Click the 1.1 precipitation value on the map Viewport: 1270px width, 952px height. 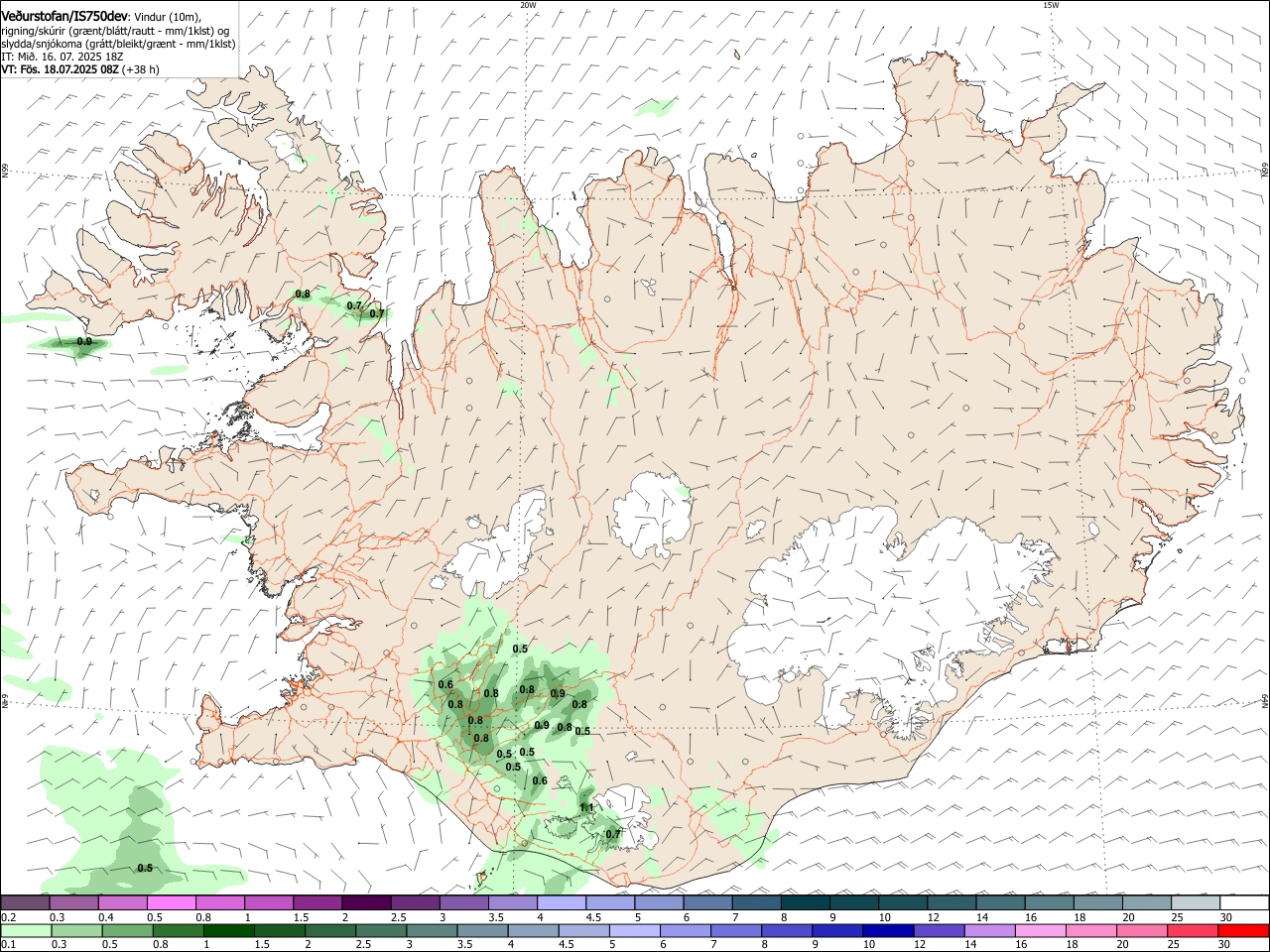click(x=586, y=808)
